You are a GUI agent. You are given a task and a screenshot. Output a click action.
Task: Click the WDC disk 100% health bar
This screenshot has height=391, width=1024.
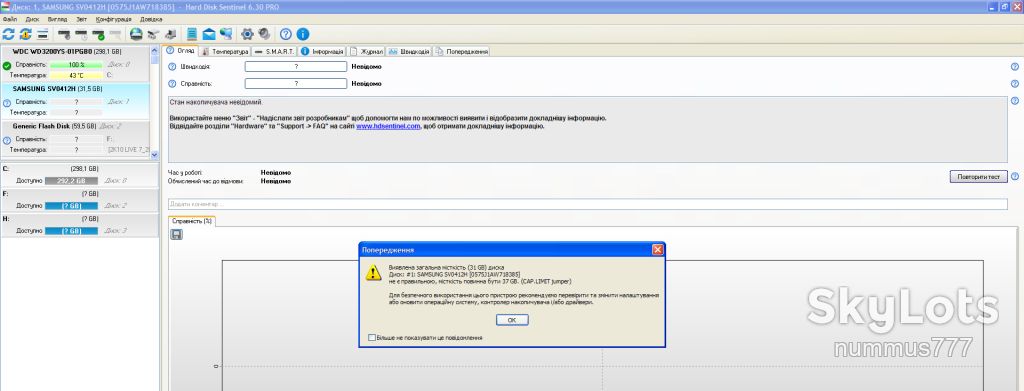(76, 65)
